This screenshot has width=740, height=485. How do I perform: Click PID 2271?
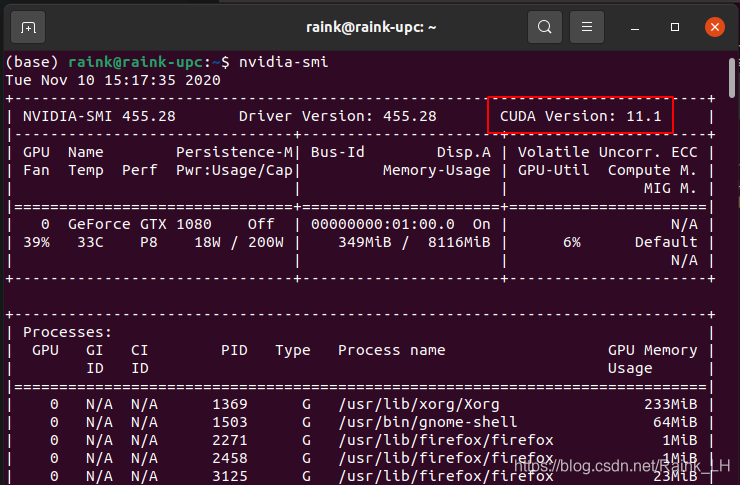(230, 440)
